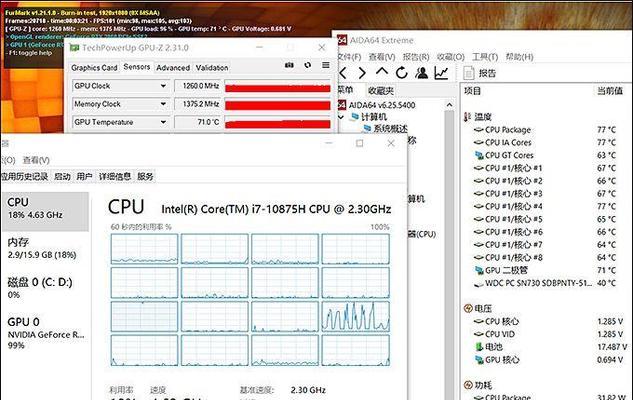Screen dimensions: 633x400
Task: Click the spiking CPU core graph
Action: (356, 316)
